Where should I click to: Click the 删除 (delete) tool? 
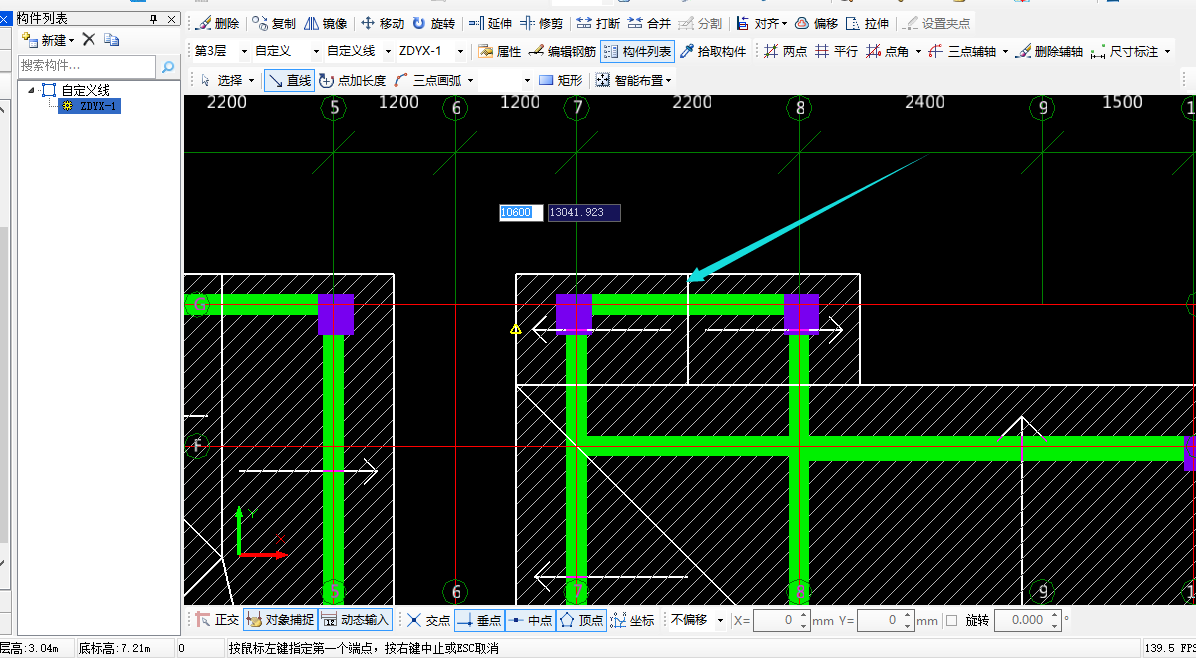[217, 24]
